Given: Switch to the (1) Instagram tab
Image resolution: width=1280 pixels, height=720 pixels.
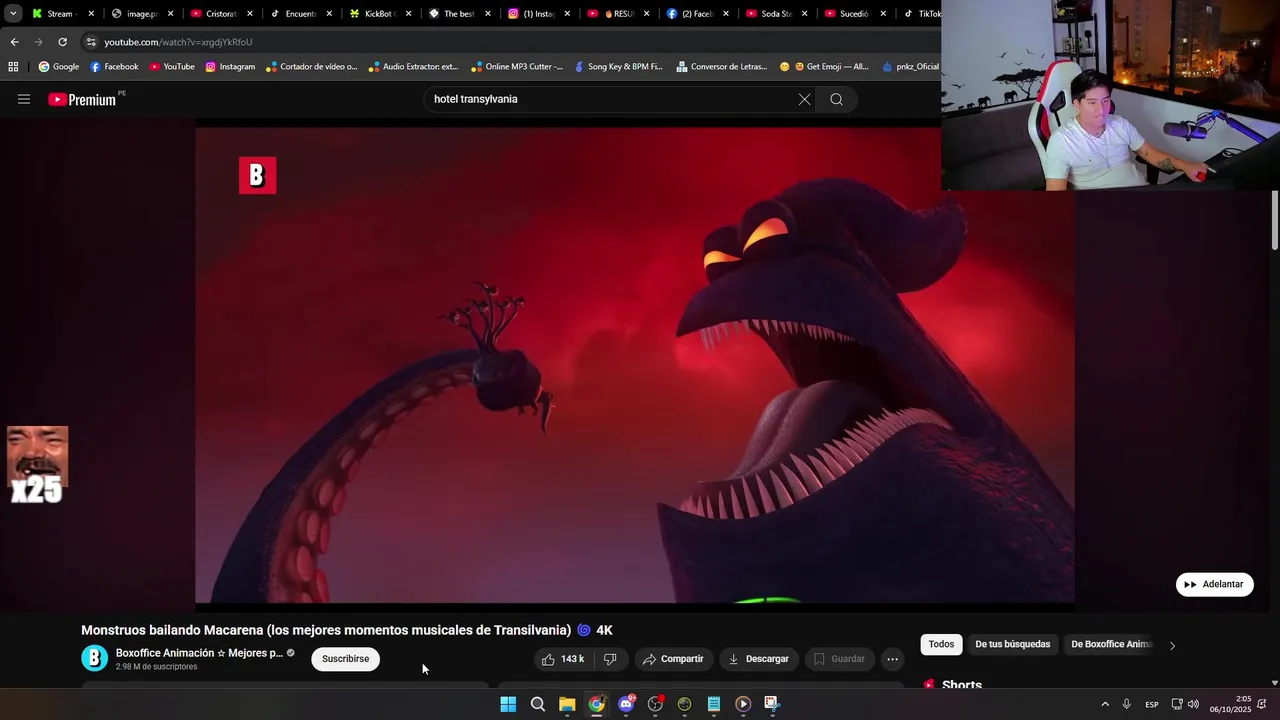Looking at the screenshot, I should 540,14.
